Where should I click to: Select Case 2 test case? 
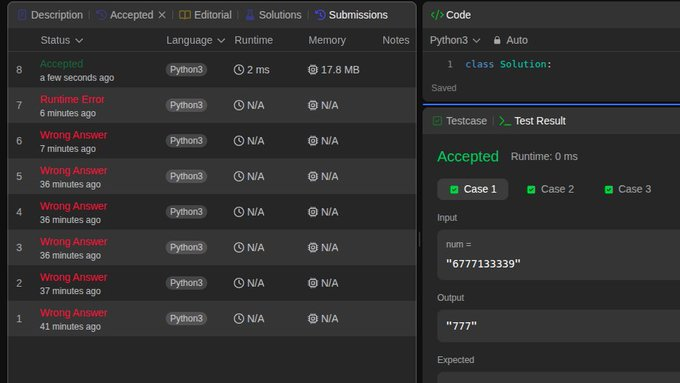(550, 189)
